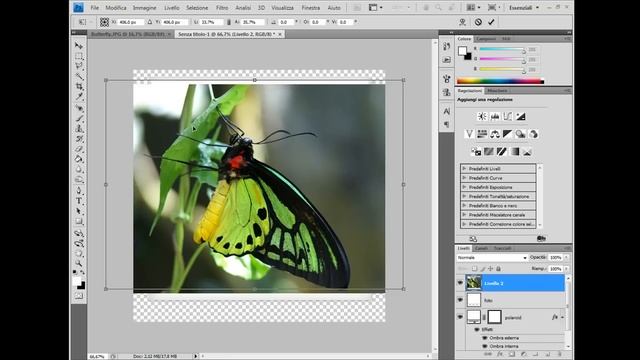
Task: Open the Essenziali workspace dropdown
Action: pos(523,8)
